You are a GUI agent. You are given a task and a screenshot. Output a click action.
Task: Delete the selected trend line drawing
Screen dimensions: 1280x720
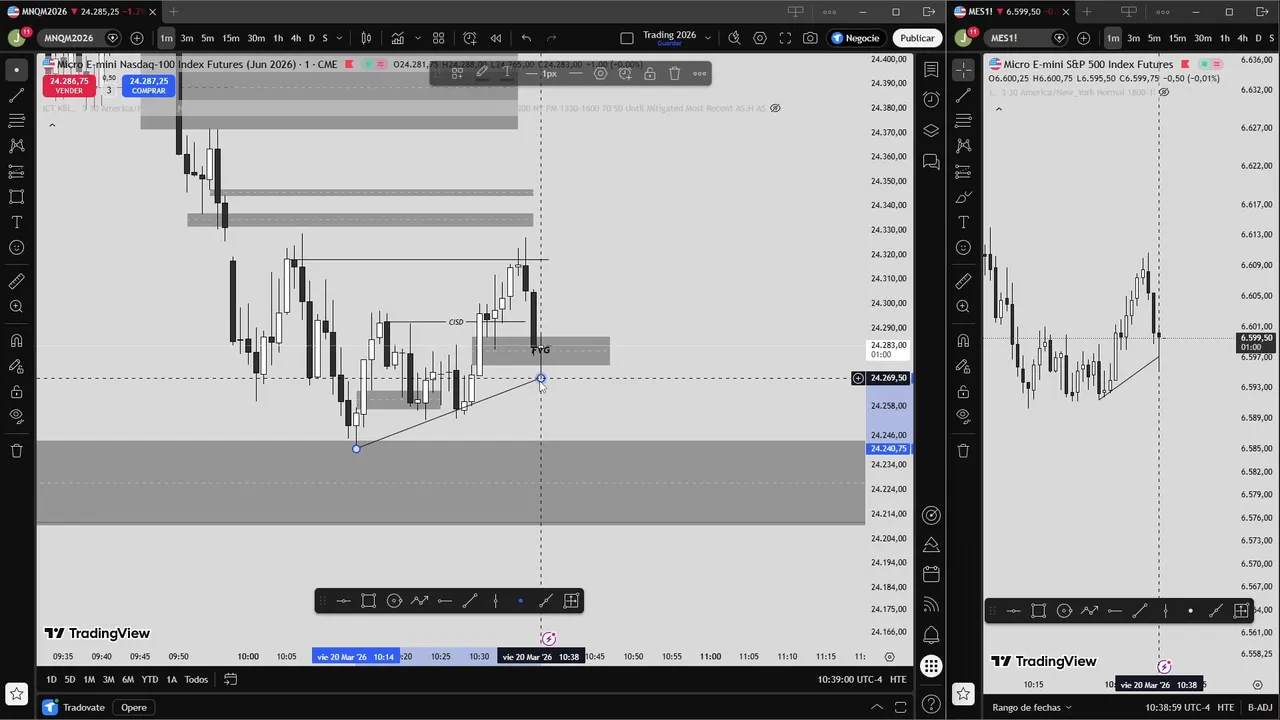pos(675,73)
